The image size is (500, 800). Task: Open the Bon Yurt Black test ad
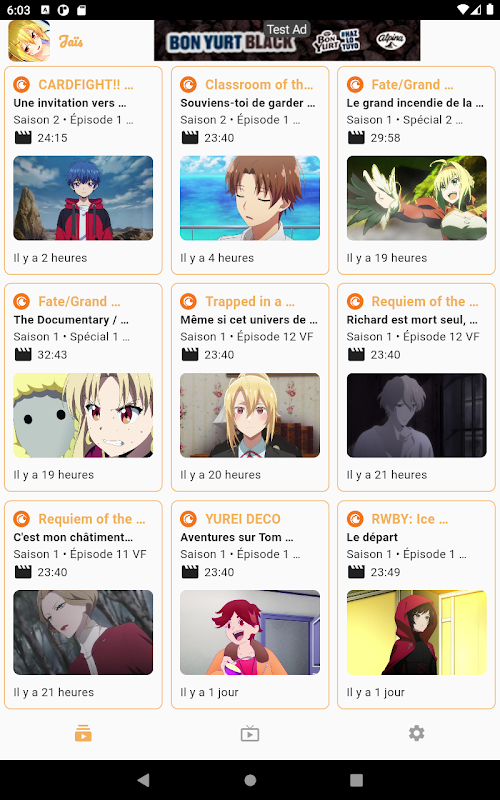287,41
